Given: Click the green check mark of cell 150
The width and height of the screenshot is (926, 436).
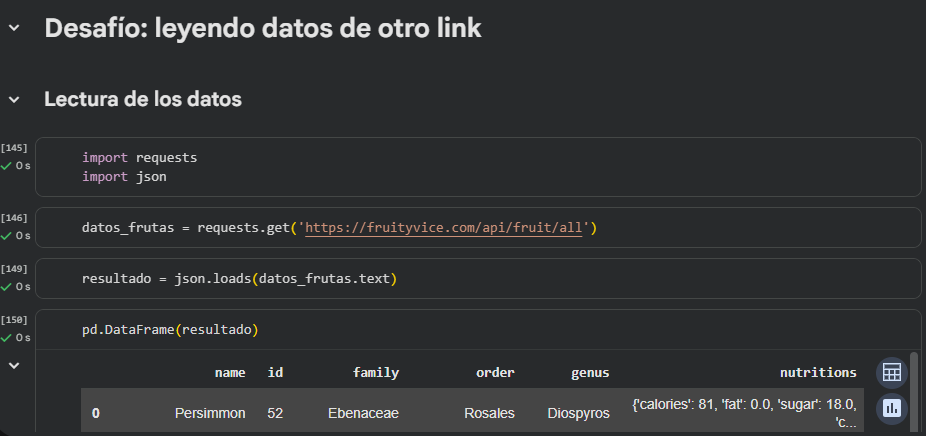Looking at the screenshot, I should pyautogui.click(x=6, y=338).
